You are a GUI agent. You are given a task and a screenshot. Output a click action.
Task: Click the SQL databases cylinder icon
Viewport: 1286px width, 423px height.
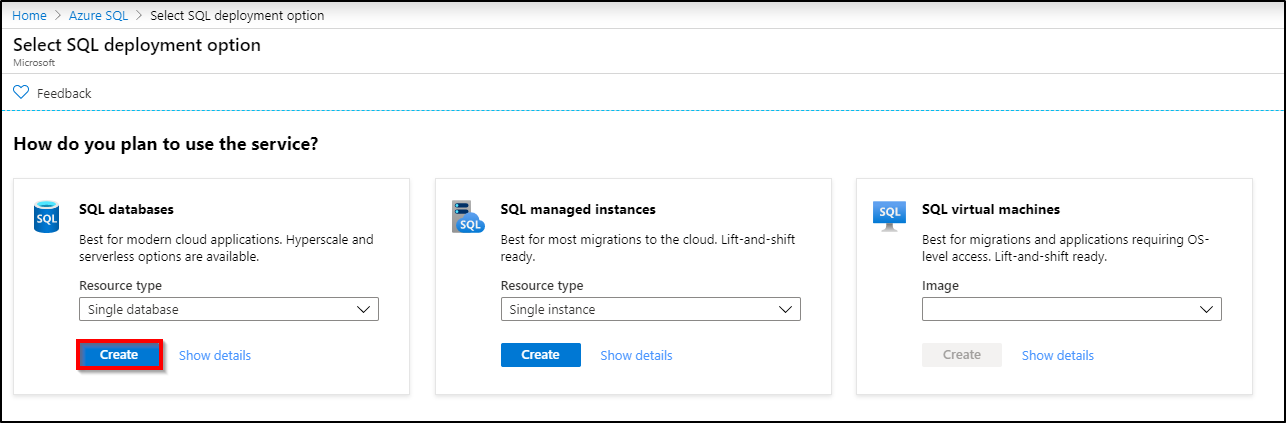(46, 216)
